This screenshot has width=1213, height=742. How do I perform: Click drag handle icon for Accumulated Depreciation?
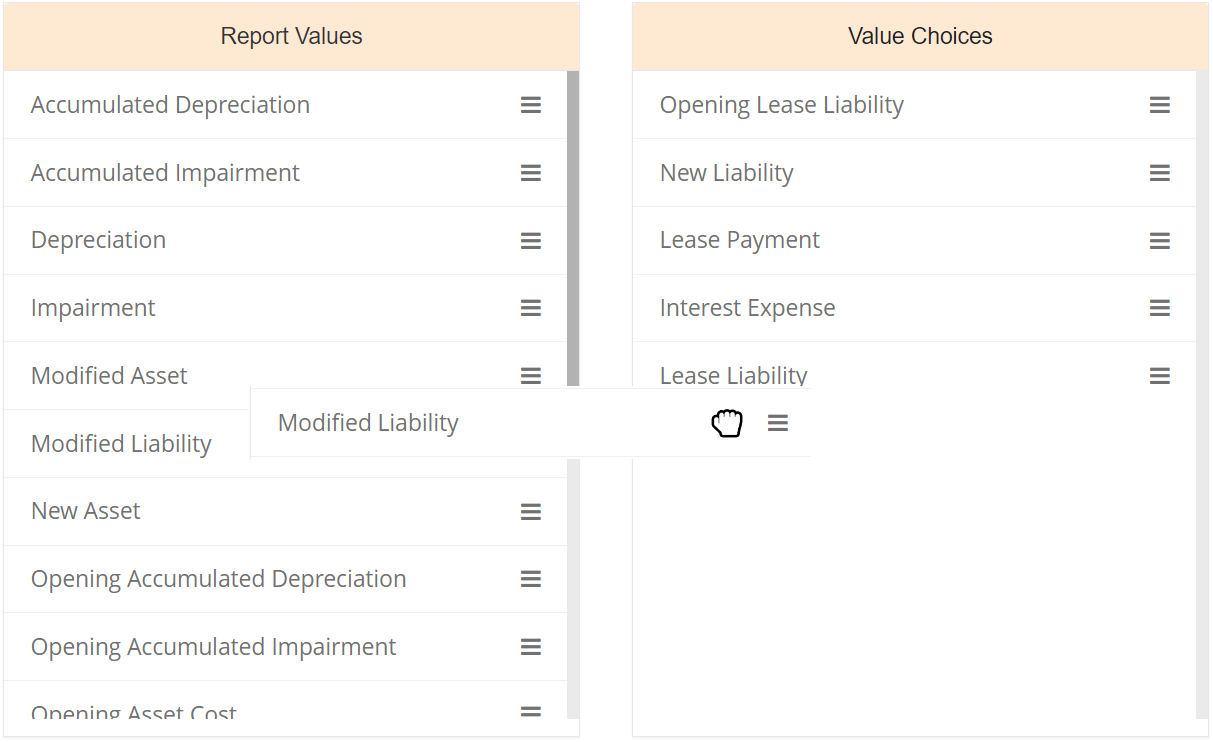click(x=531, y=105)
